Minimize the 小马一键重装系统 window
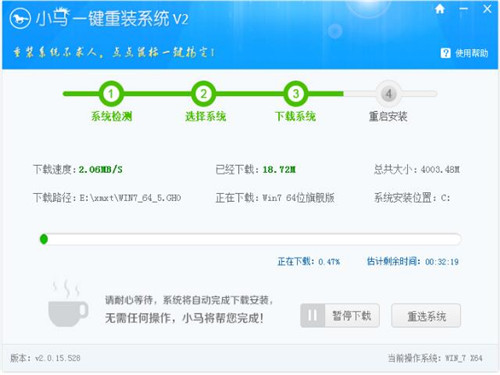Image resolution: width=500 pixels, height=375 pixels. click(x=463, y=9)
